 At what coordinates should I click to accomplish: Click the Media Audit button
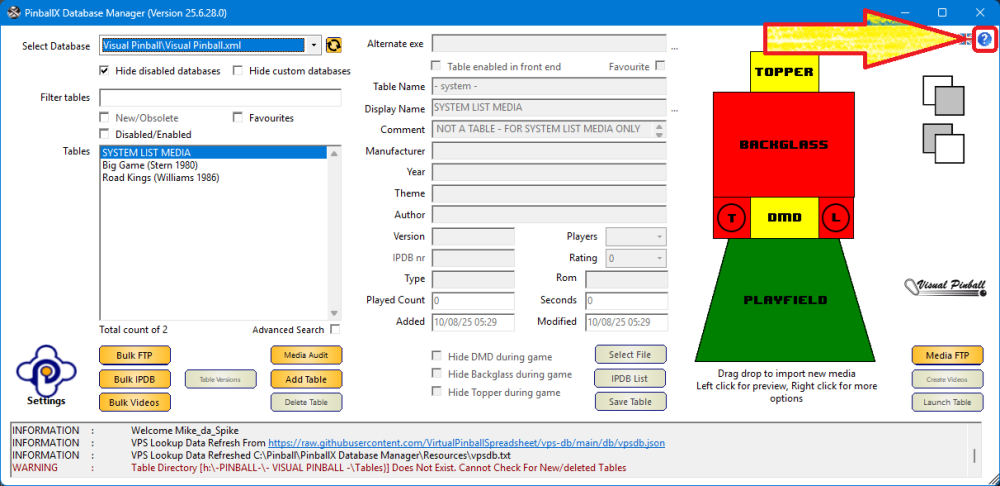click(x=306, y=355)
